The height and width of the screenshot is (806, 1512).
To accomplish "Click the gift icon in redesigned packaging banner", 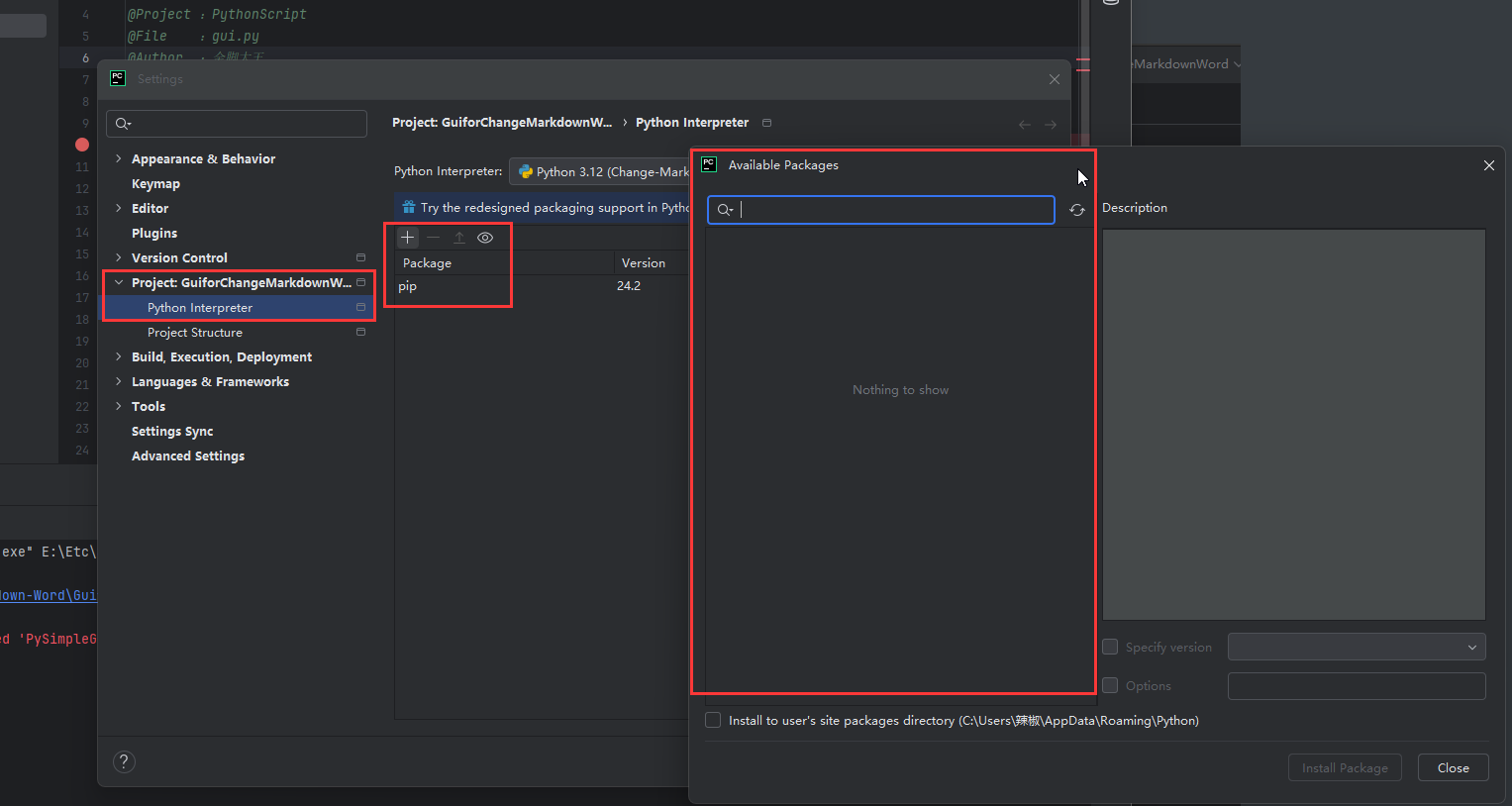I will [408, 207].
